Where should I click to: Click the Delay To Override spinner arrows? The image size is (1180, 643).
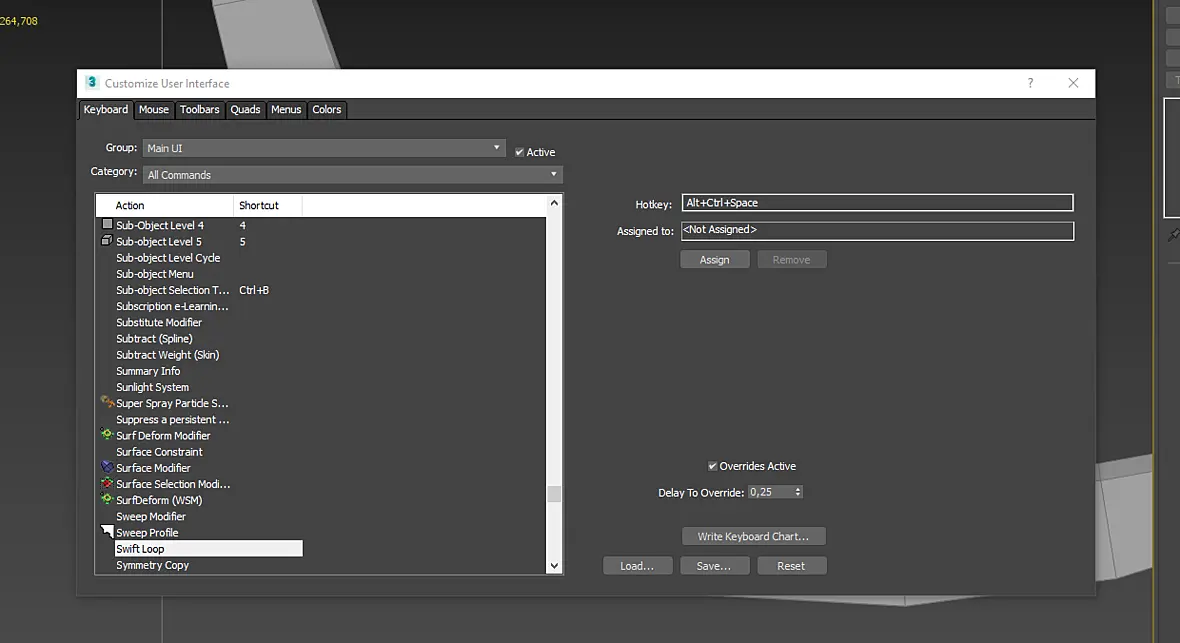[x=798, y=492]
